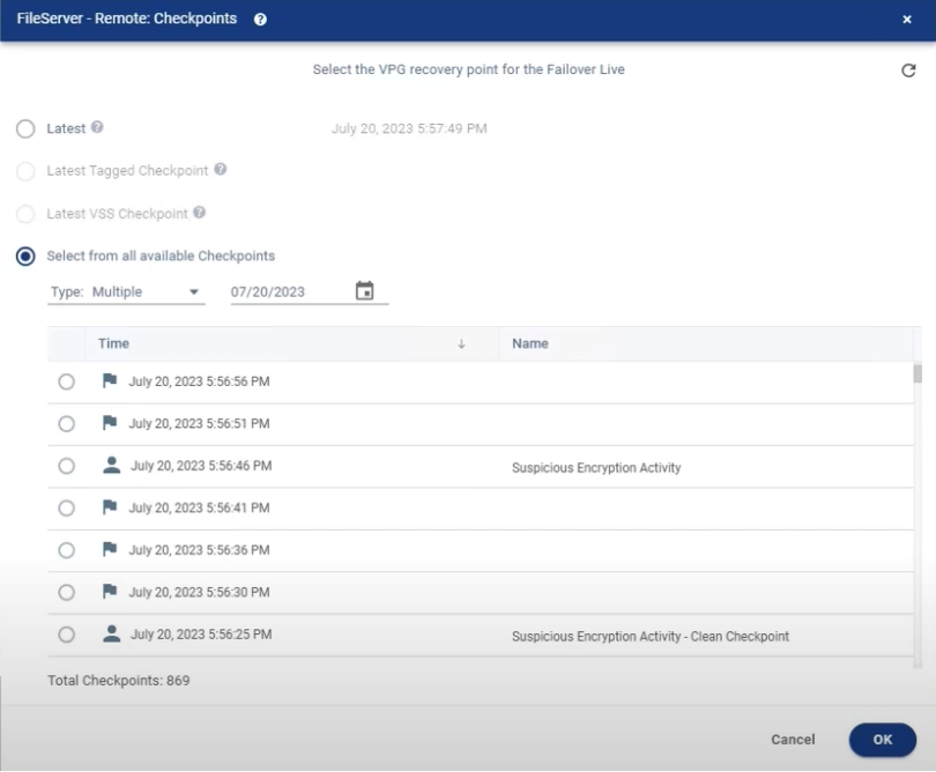Select checkpoint July 20, 2023 5:56:30 PM

(66, 592)
